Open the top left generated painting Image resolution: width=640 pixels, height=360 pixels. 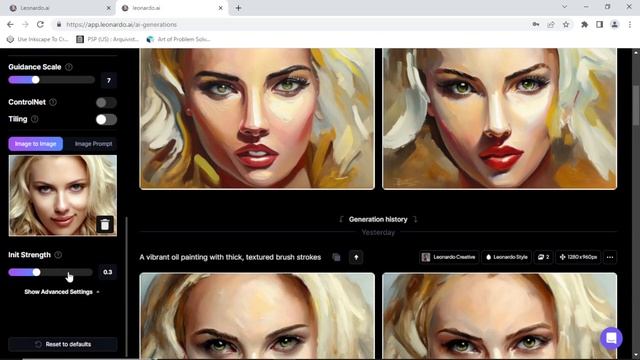257,119
